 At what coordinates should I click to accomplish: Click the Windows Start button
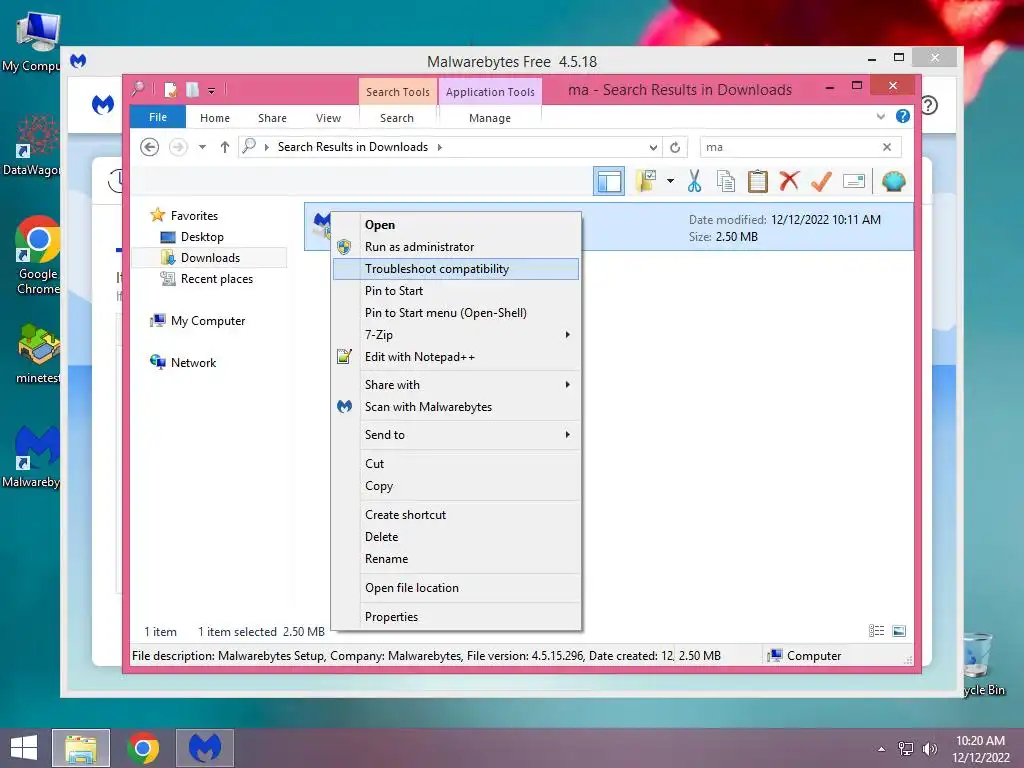pyautogui.click(x=24, y=748)
